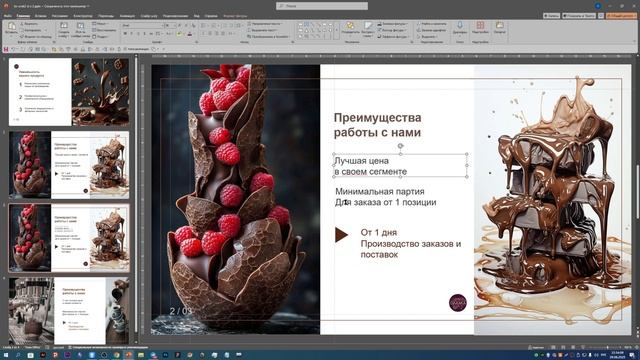Create a new slide with Создать слайд
The height and width of the screenshot is (360, 640).
pos(64,29)
